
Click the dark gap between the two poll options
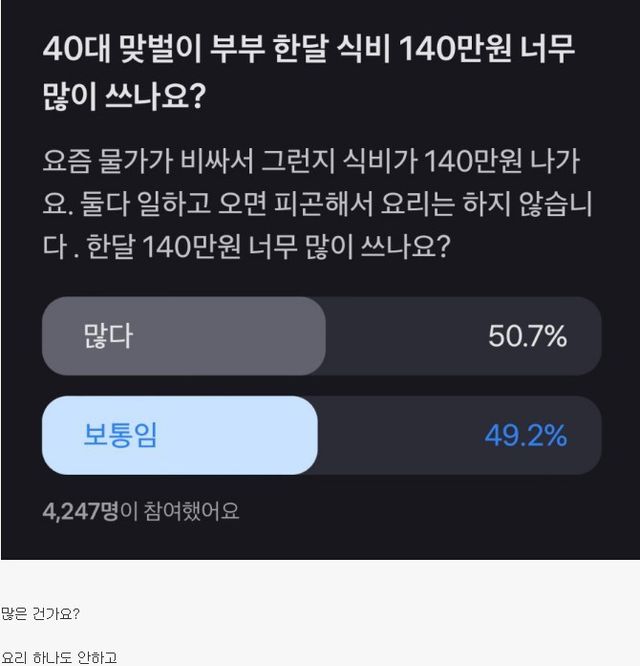(320, 386)
